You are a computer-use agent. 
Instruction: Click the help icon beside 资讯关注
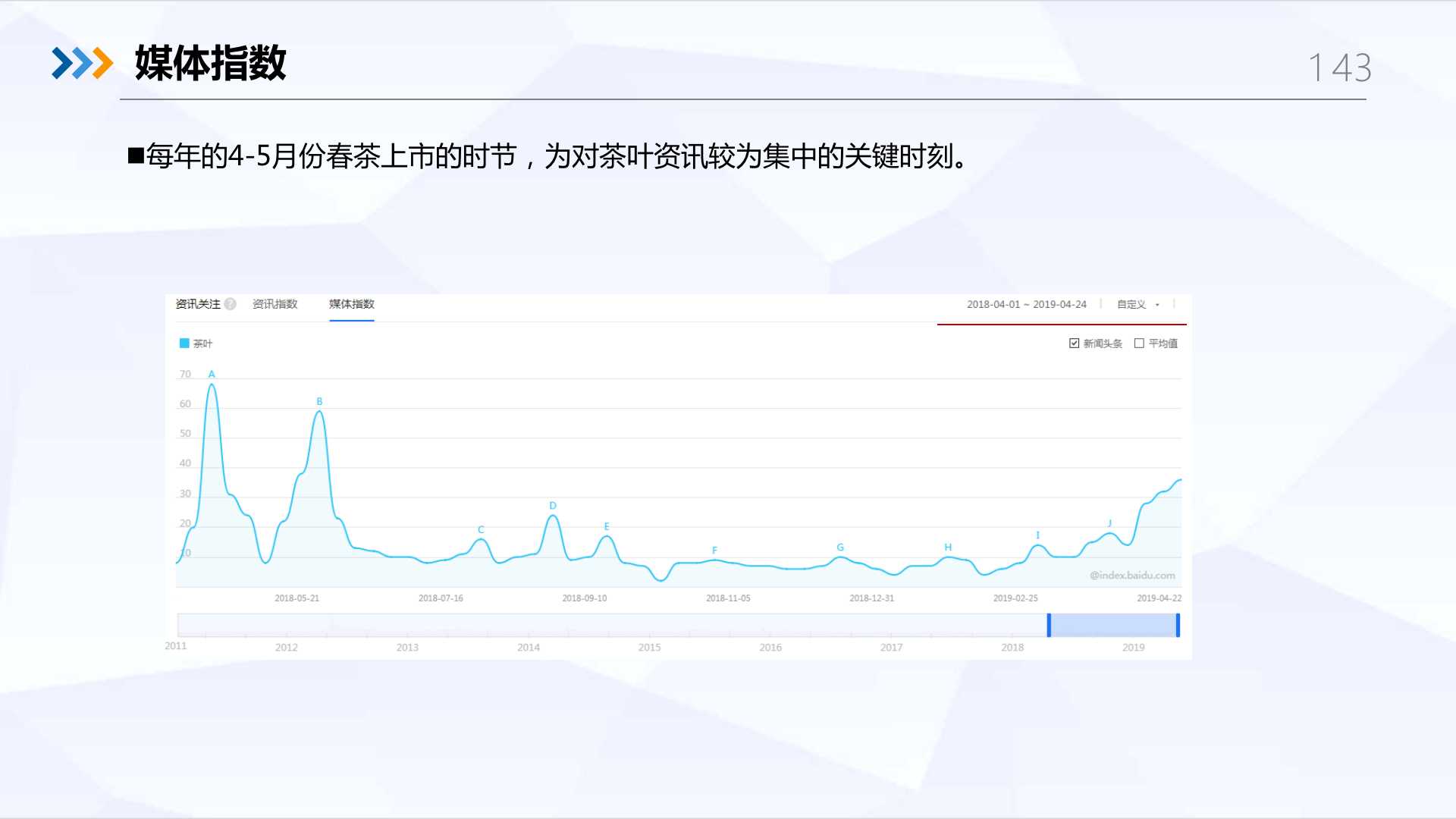tap(231, 304)
